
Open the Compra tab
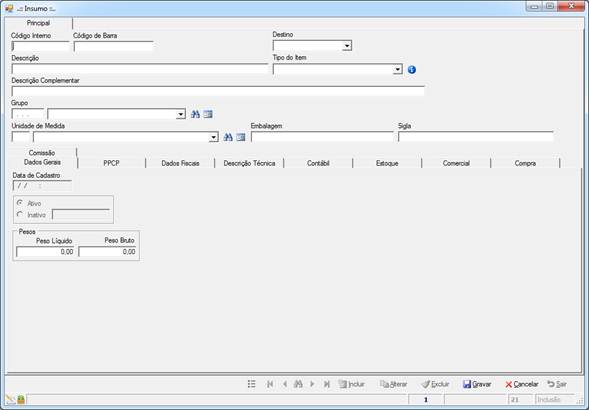point(525,163)
